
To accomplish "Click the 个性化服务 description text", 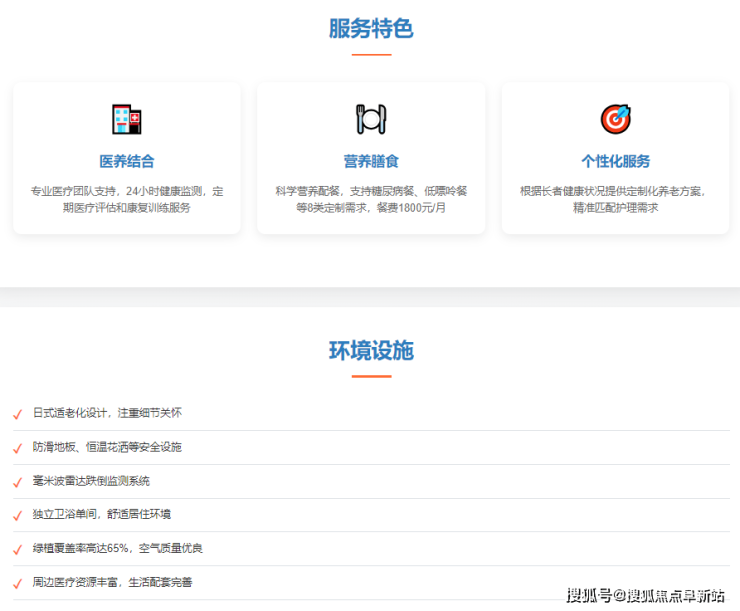I will pos(615,199).
